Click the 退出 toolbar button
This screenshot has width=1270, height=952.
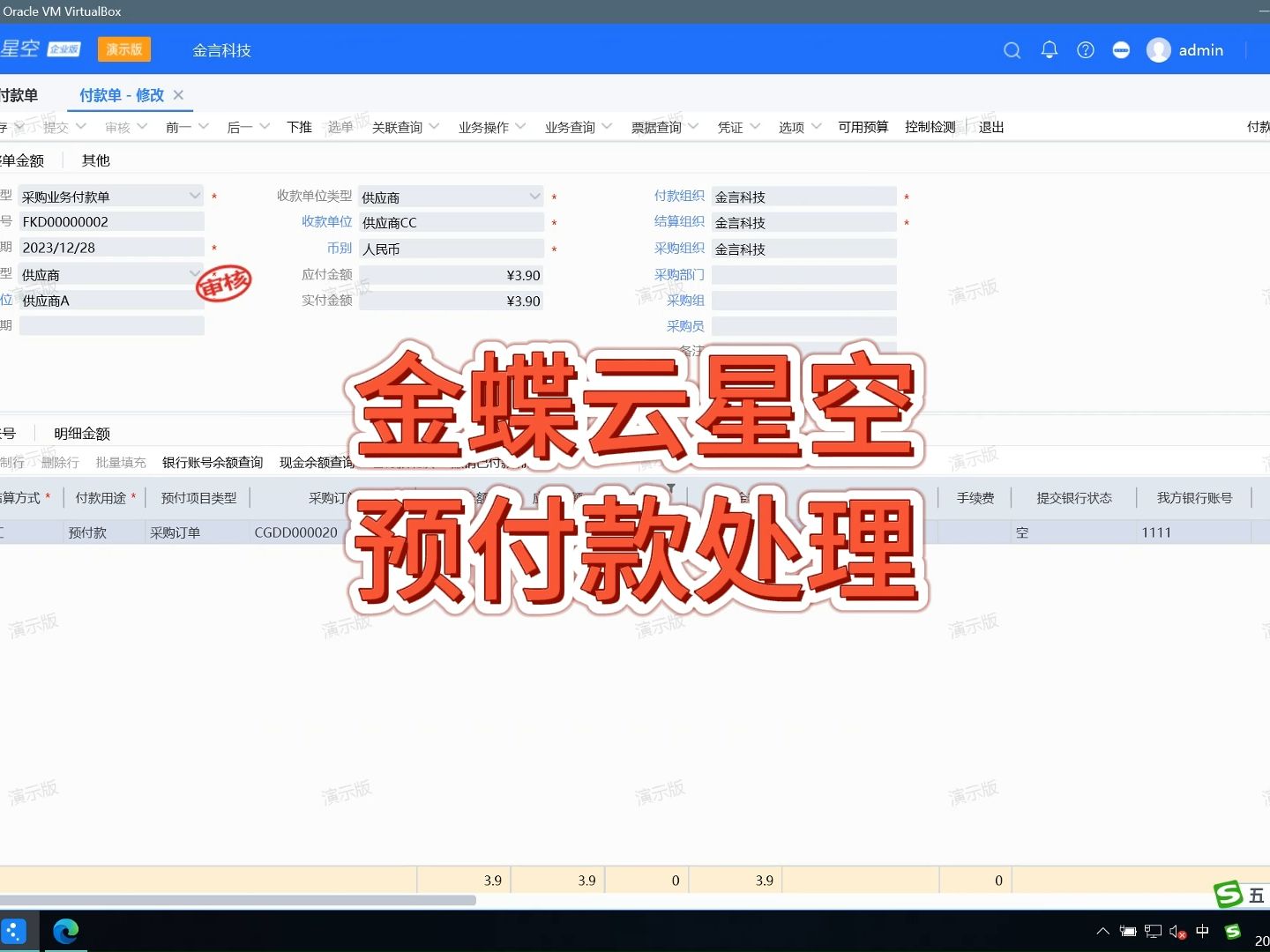(991, 127)
